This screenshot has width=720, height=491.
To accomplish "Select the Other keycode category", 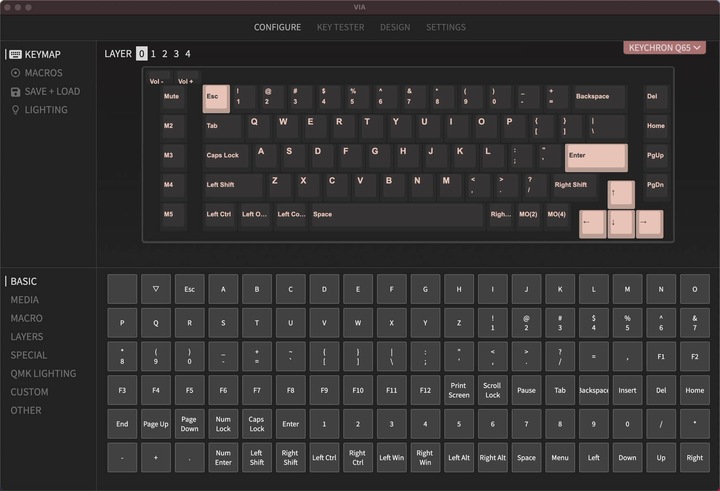I will pos(26,410).
